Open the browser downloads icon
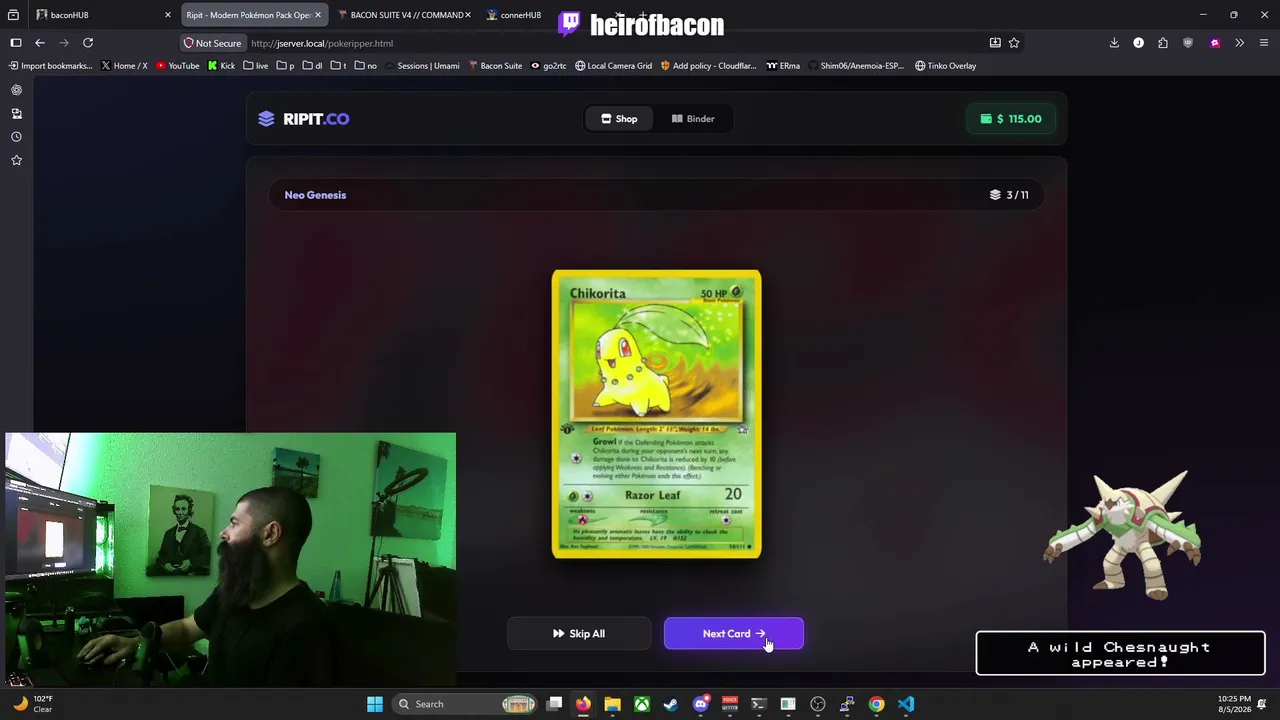 [1114, 43]
